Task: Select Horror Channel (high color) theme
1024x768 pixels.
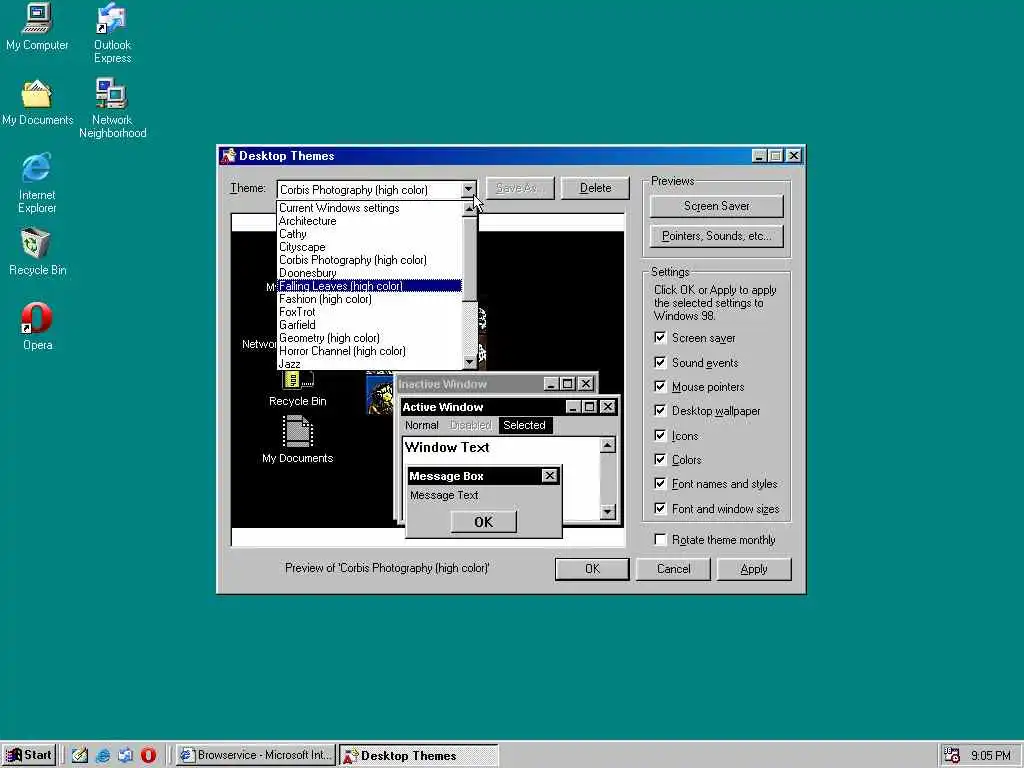Action: click(369, 351)
